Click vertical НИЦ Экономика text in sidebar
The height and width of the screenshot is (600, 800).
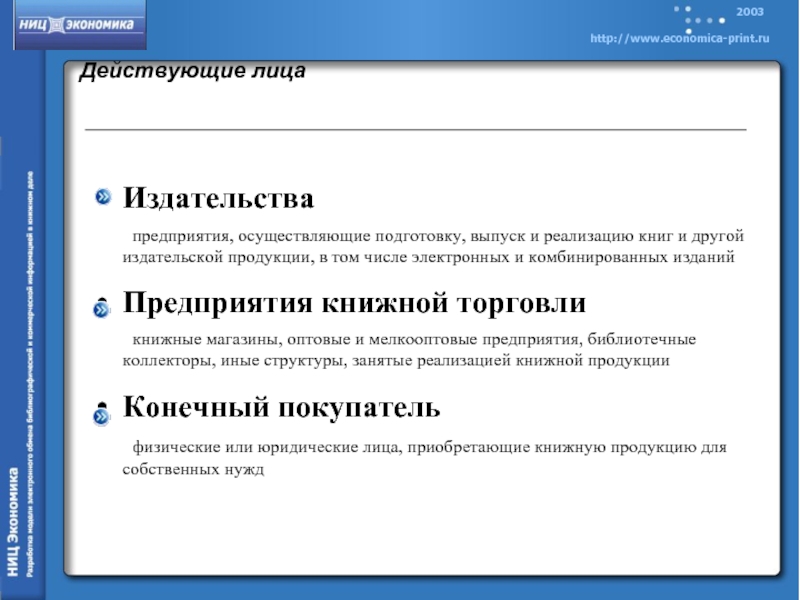pyautogui.click(x=13, y=518)
